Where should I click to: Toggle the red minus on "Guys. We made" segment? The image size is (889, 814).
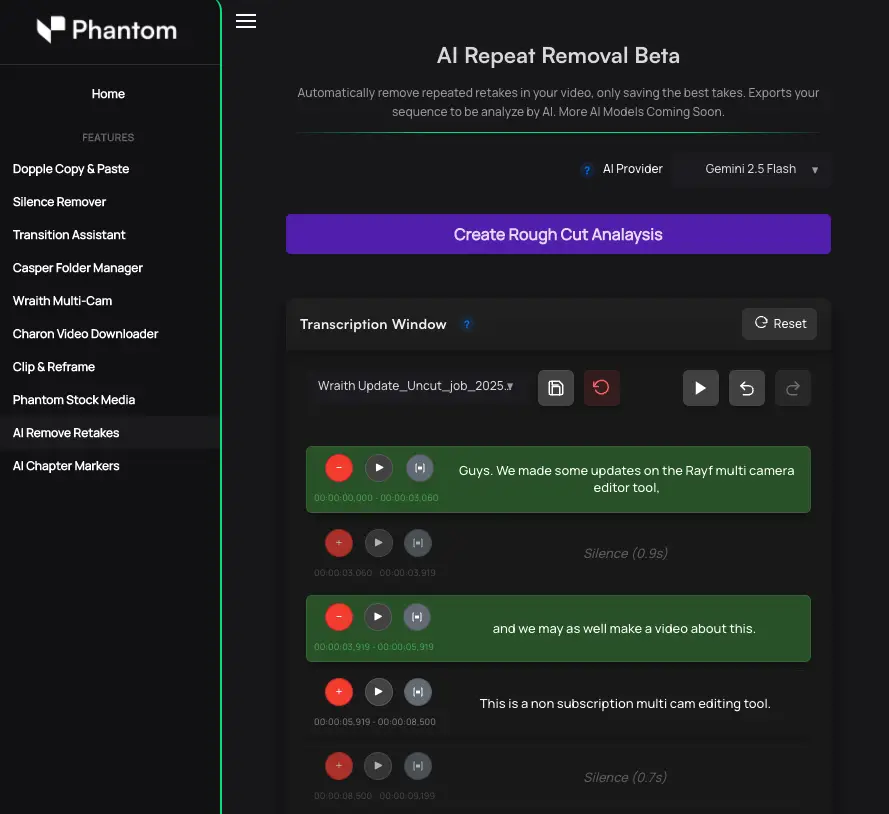[339, 467]
